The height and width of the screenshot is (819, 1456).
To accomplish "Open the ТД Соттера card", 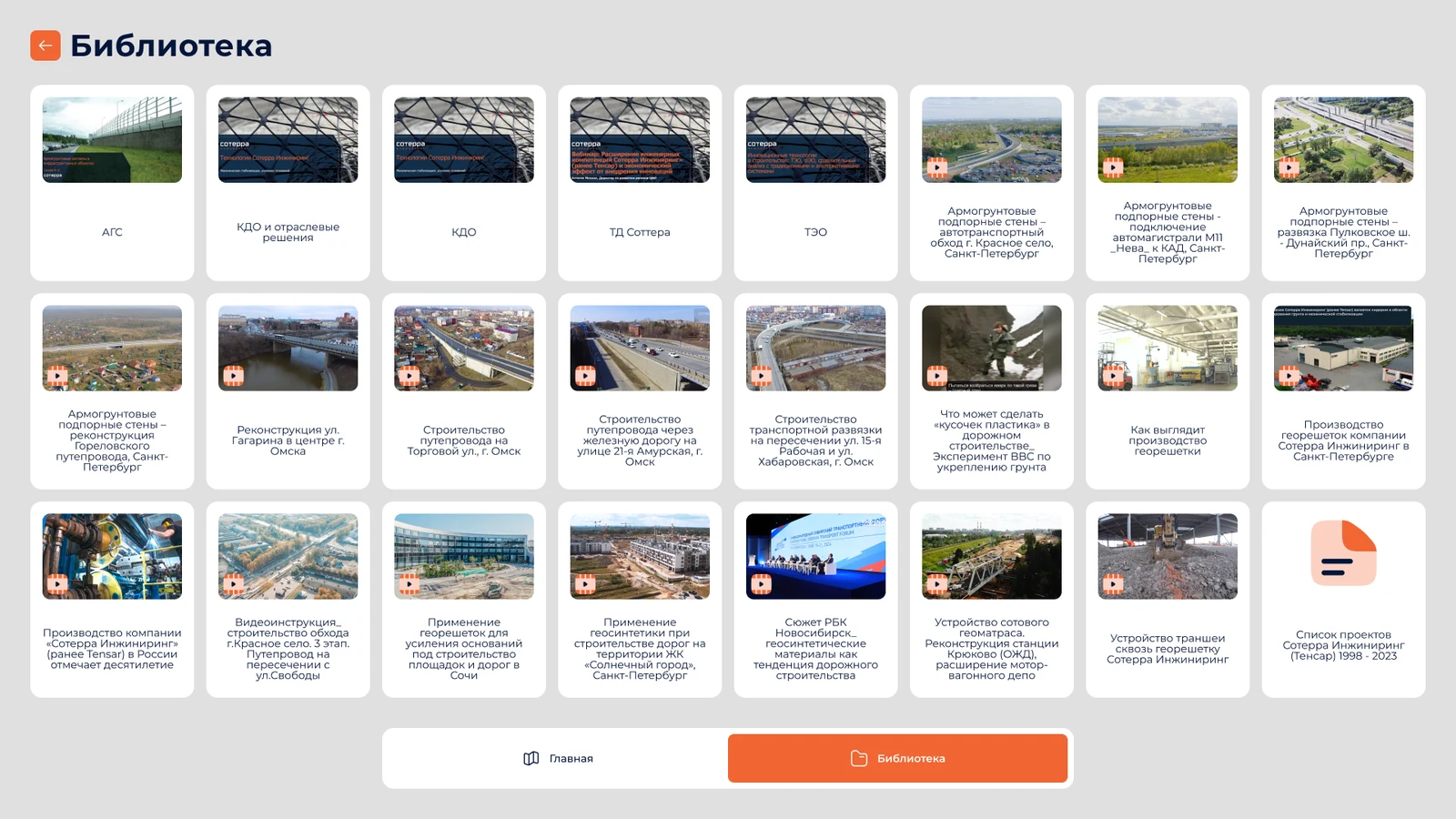I will click(x=640, y=183).
